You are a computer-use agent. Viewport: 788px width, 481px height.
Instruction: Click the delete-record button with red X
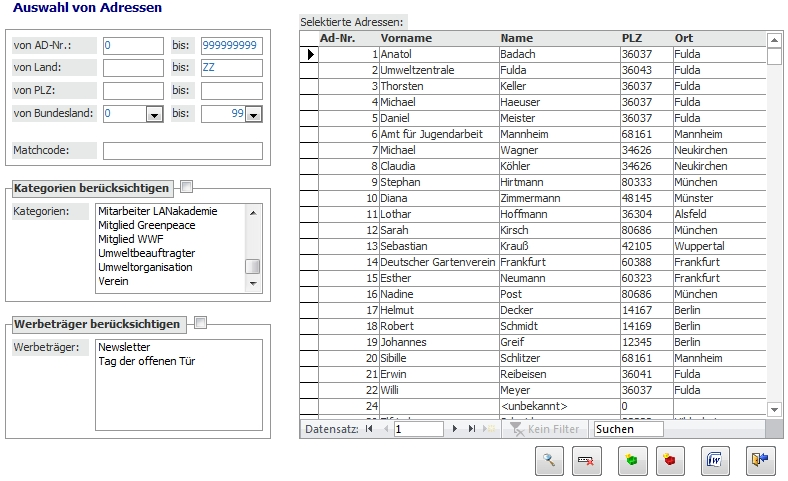[x=587, y=460]
